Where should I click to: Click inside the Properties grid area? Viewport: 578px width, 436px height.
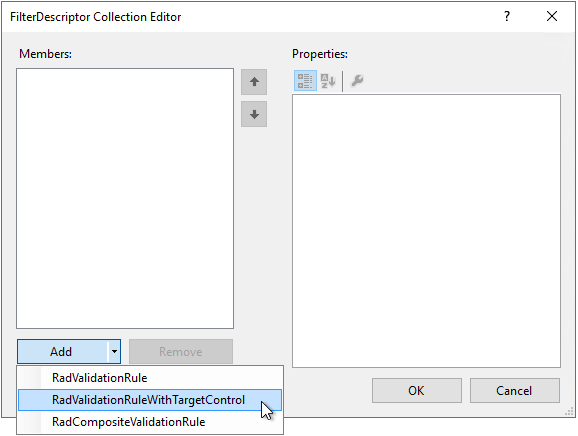426,231
